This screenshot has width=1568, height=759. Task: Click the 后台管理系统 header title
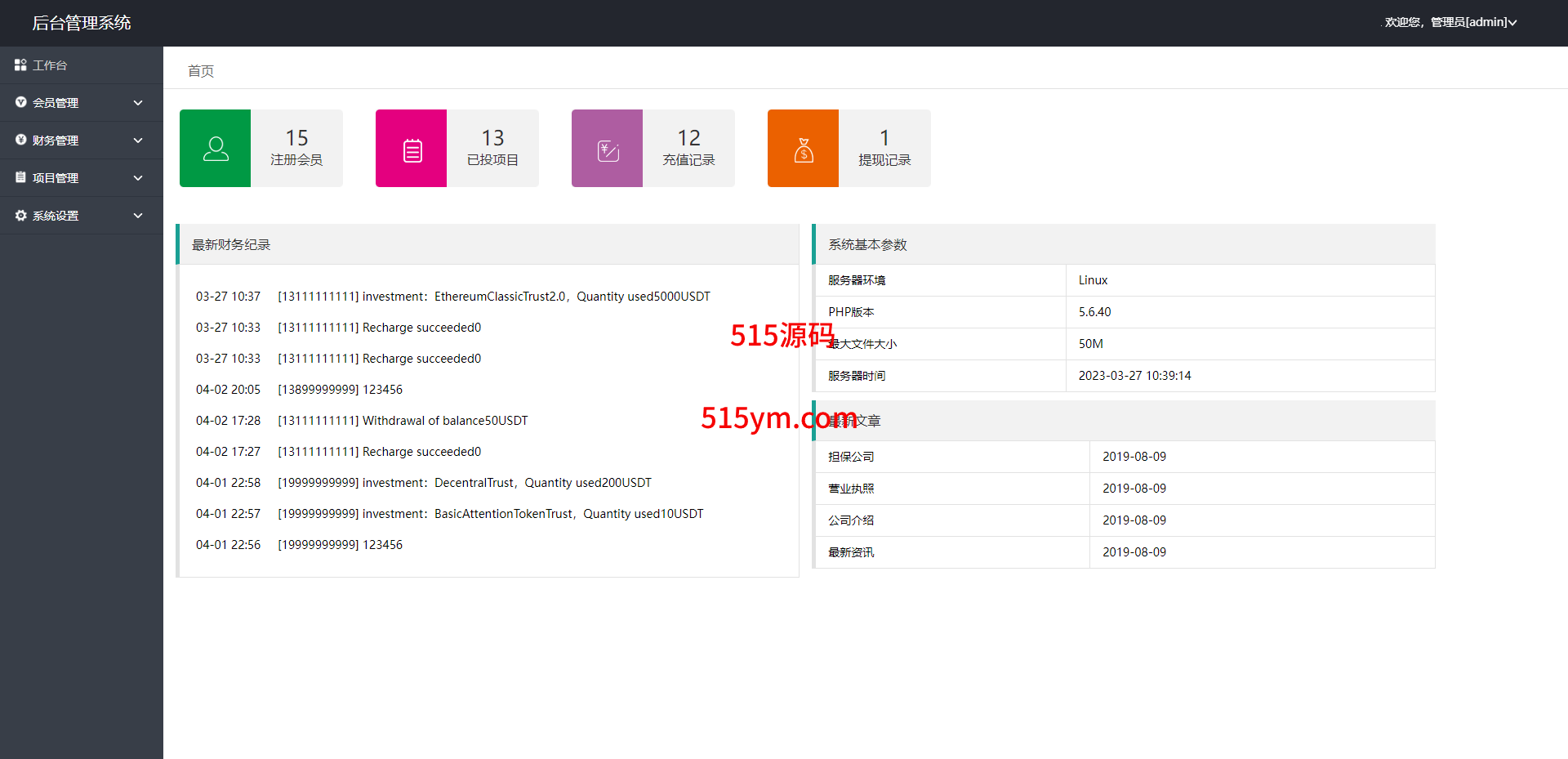82,23
